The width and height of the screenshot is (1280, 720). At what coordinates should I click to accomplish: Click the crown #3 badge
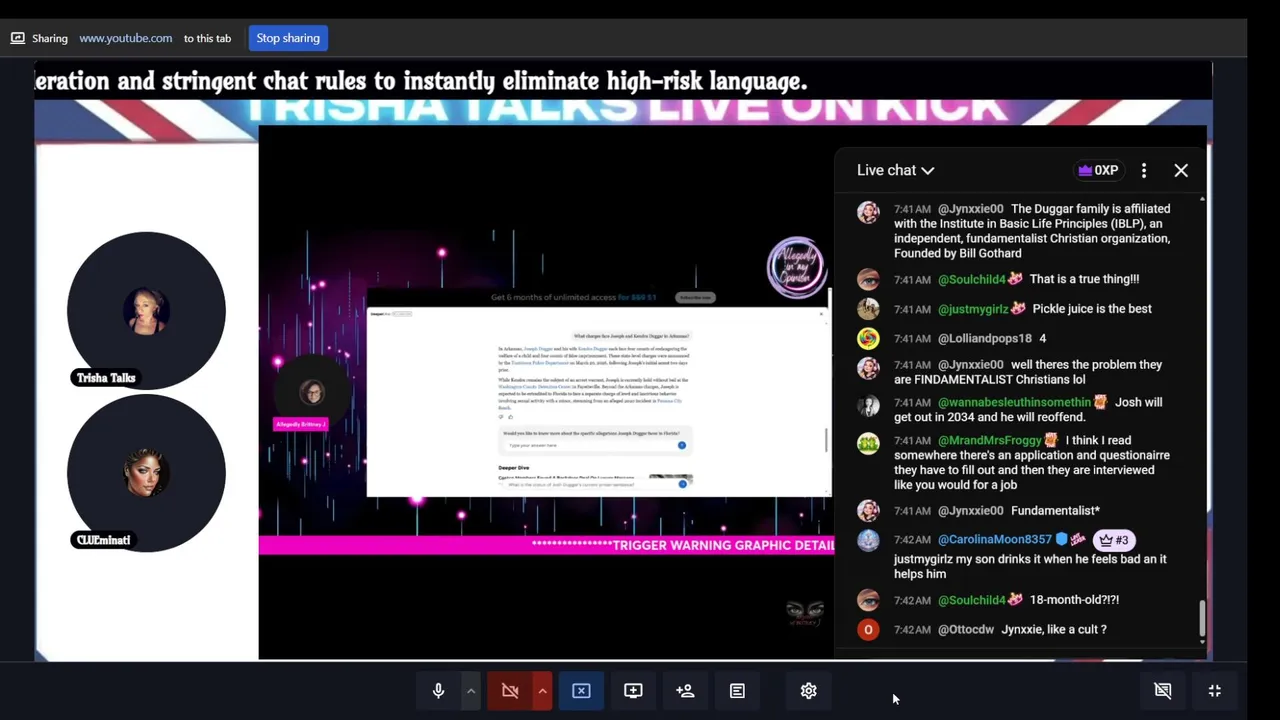(1113, 540)
